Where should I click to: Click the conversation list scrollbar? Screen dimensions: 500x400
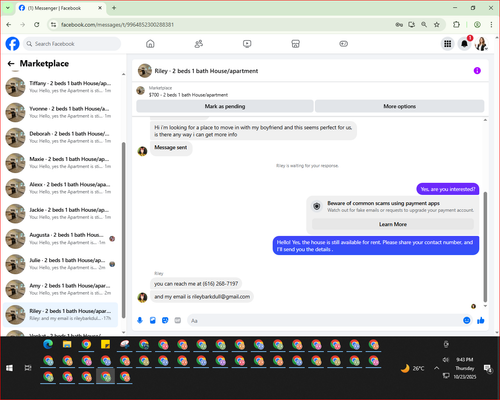[x=124, y=230]
